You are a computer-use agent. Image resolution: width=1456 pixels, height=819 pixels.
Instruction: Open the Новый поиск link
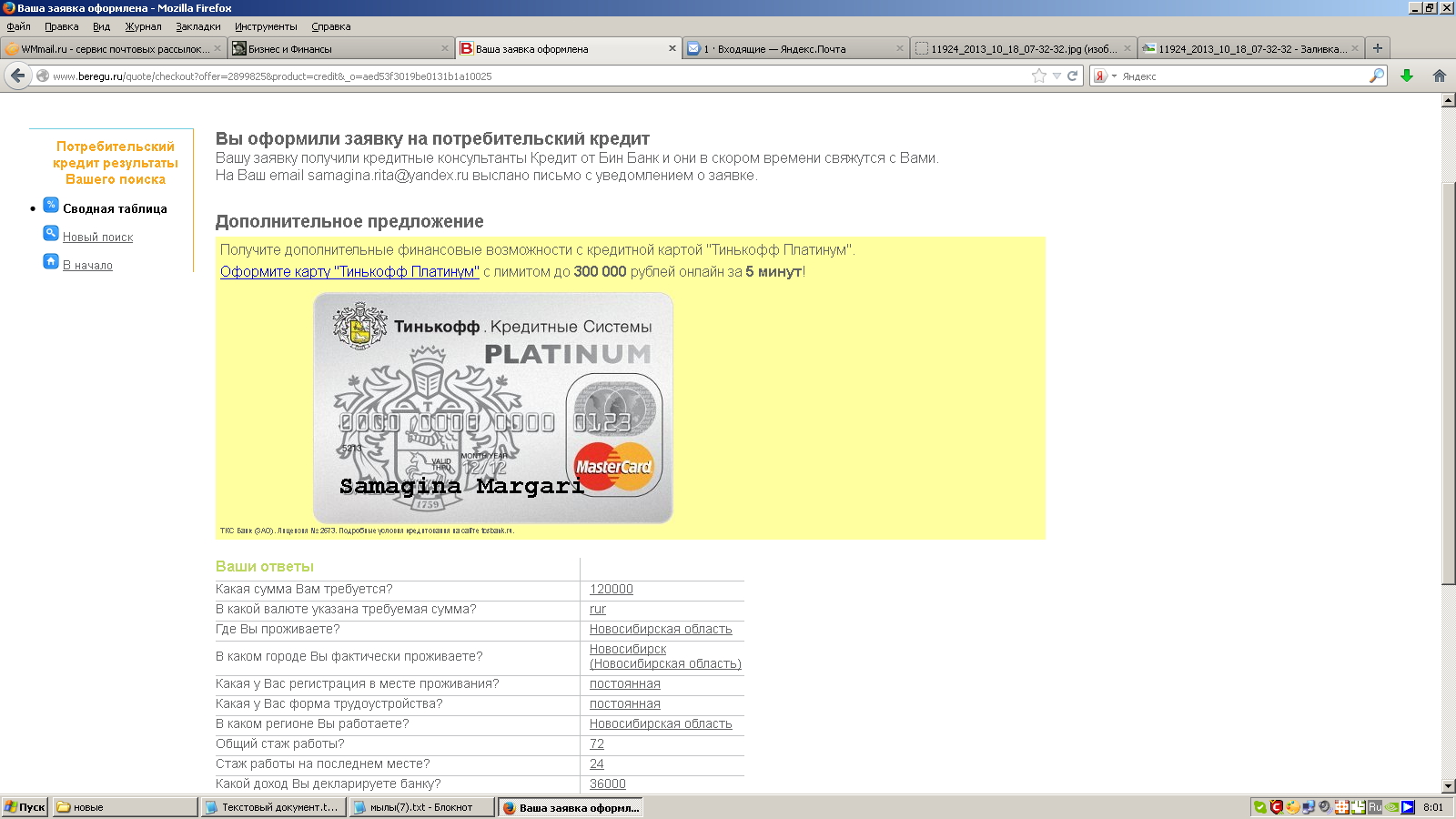point(97,238)
